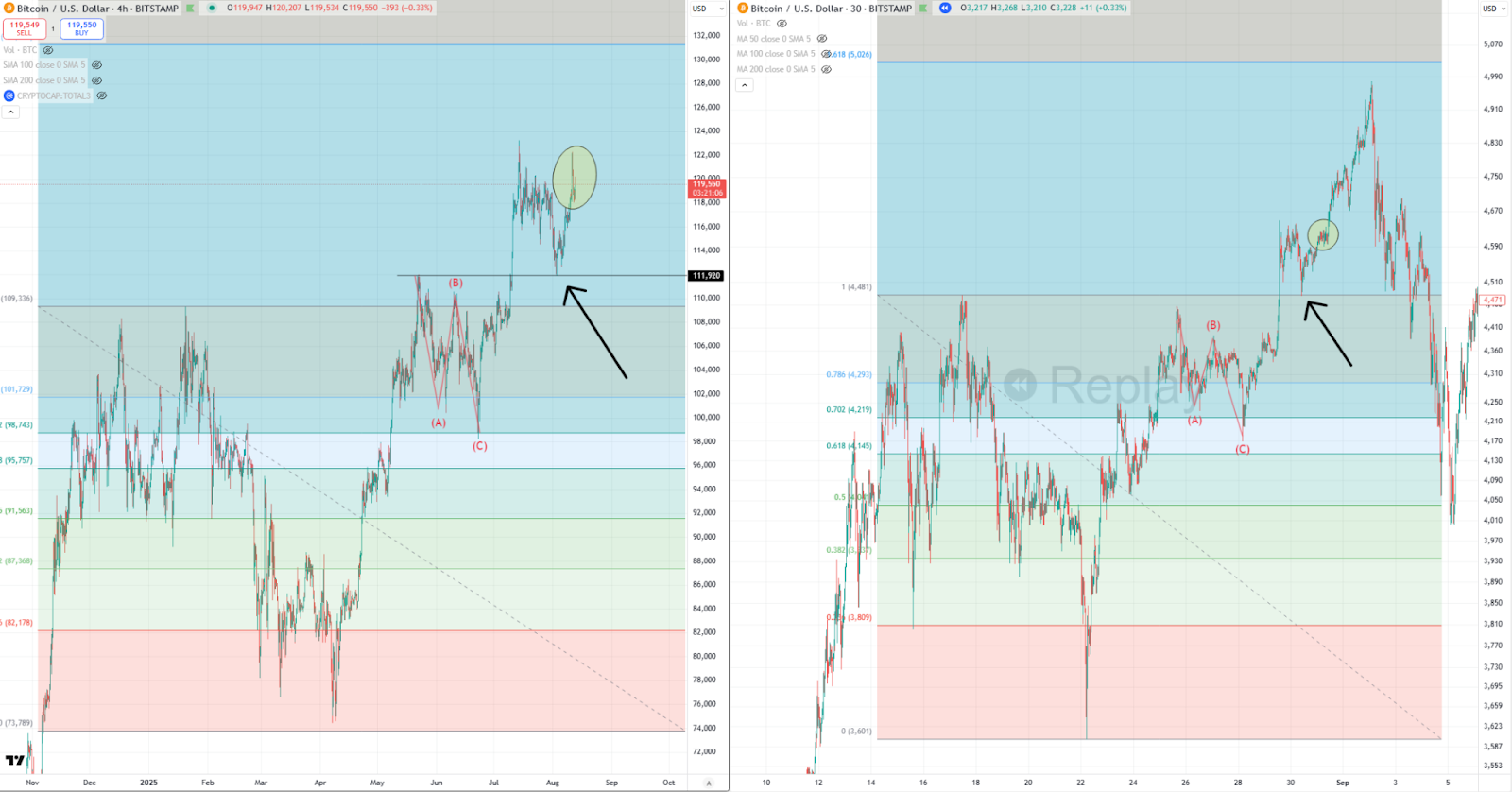Select the CRYPTOCAP:TOTAL3 legend label

(x=54, y=95)
